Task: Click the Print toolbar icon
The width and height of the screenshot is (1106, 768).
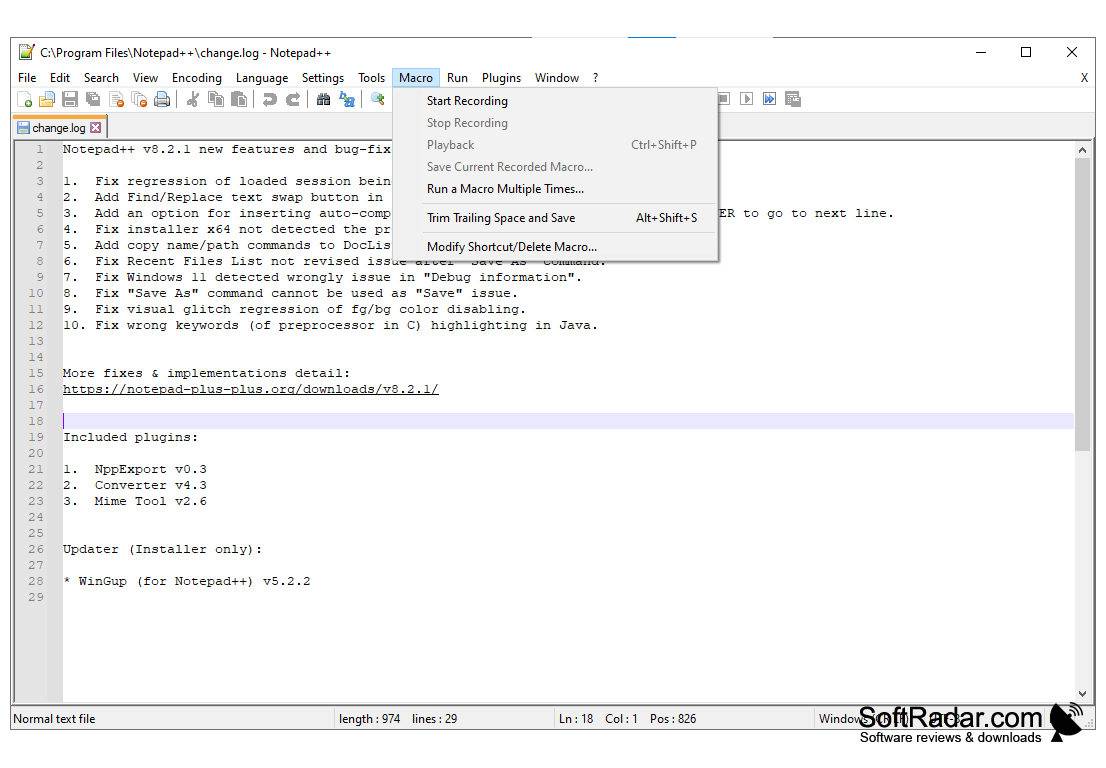Action: pyautogui.click(x=162, y=98)
